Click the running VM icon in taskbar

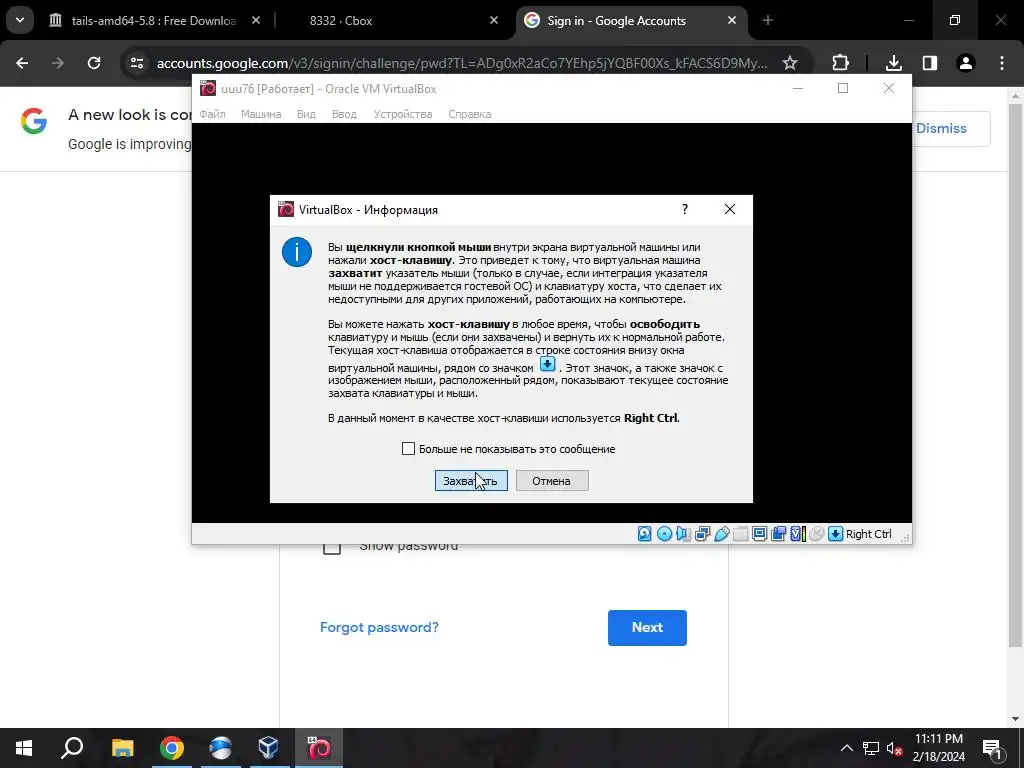coord(319,748)
